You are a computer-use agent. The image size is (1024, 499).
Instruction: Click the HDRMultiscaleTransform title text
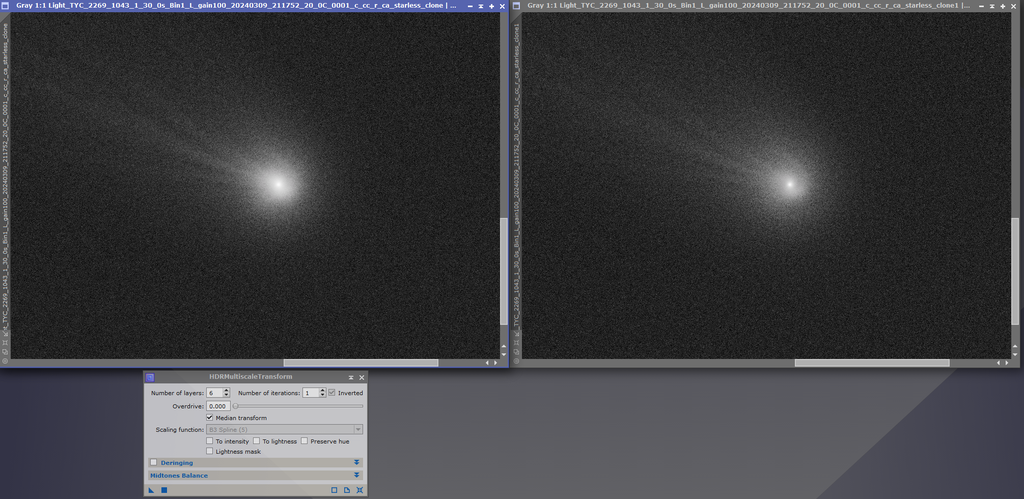251,377
